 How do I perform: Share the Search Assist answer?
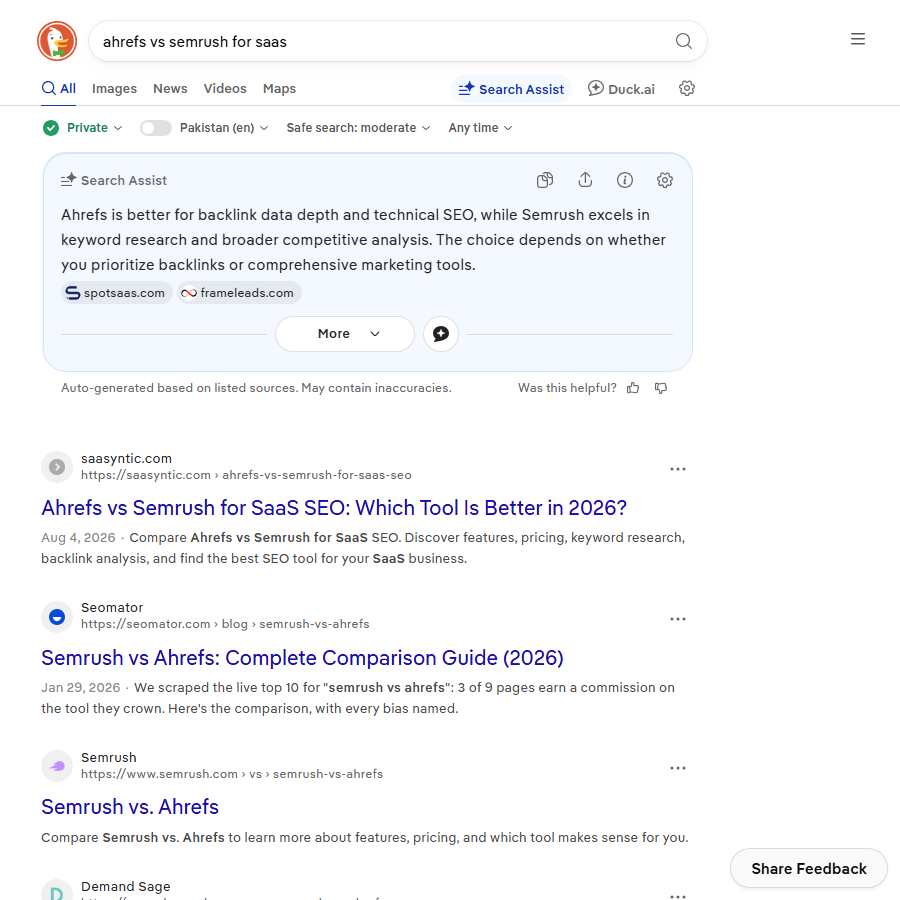(x=585, y=180)
